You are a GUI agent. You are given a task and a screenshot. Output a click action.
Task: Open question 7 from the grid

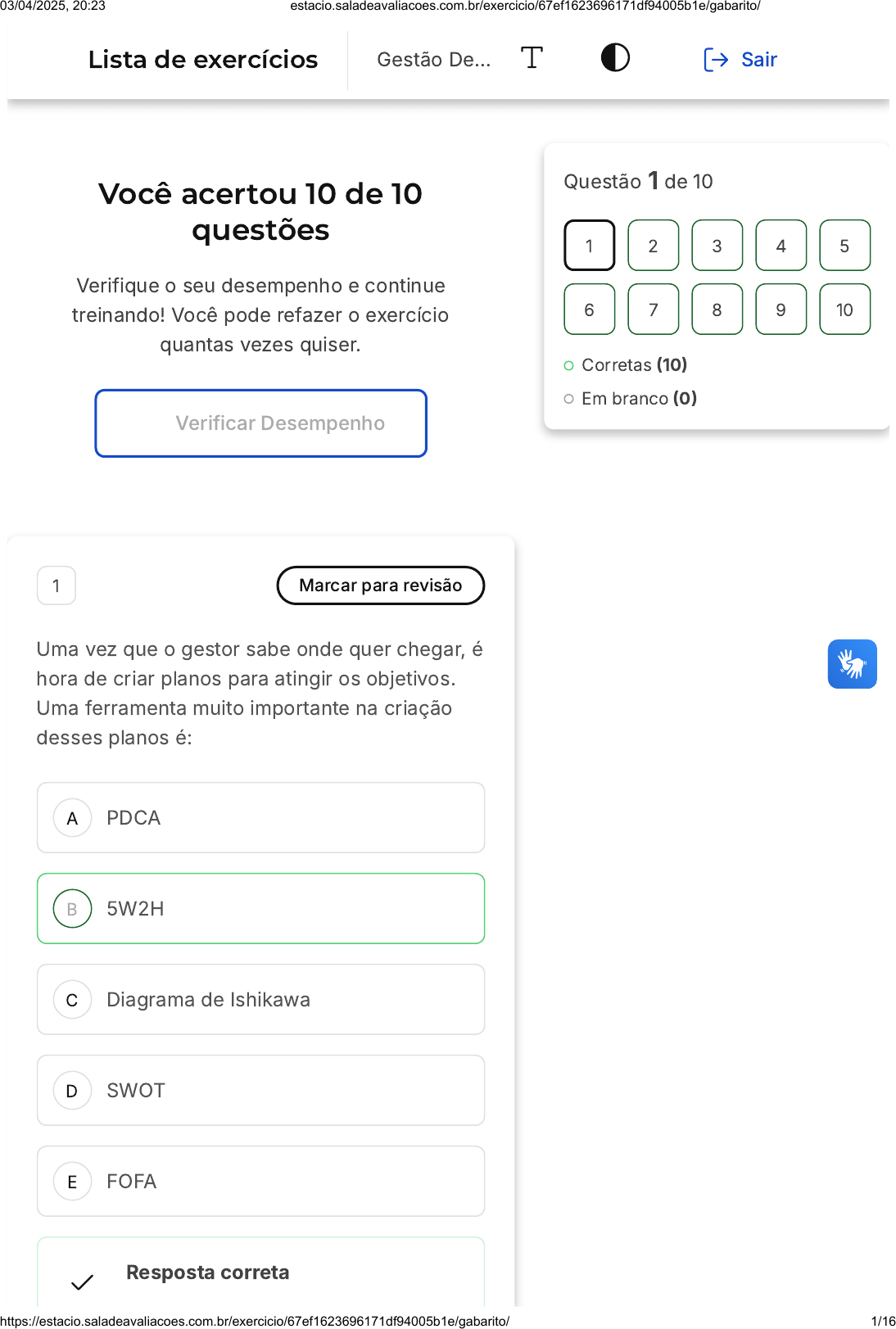tap(653, 310)
